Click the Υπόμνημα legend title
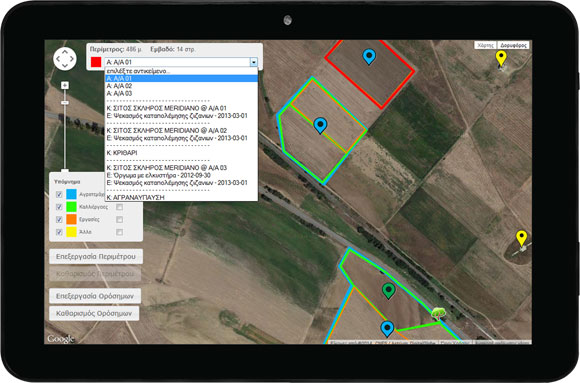 [x=67, y=182]
